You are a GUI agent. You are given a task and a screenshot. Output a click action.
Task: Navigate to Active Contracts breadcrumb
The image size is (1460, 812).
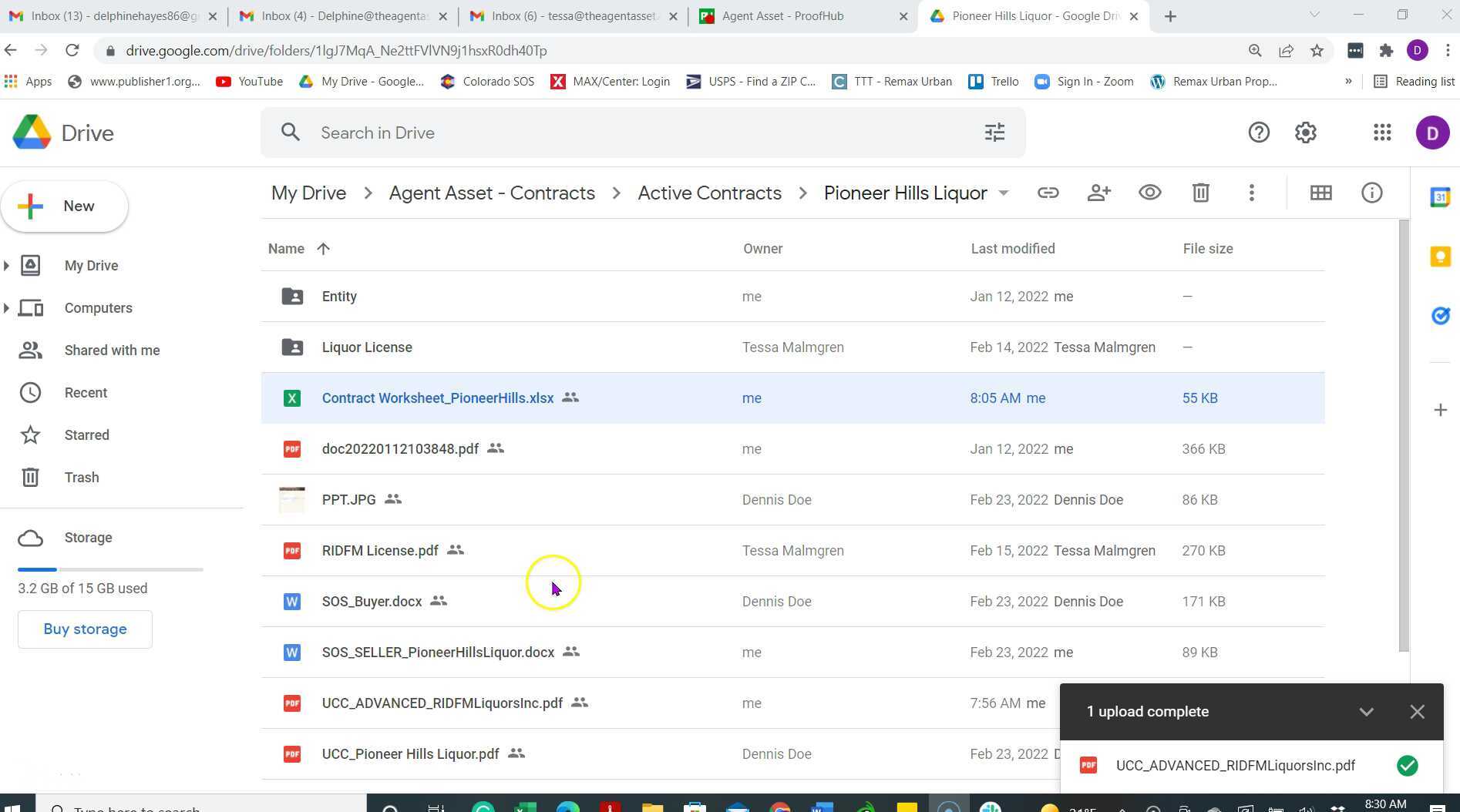(x=709, y=193)
